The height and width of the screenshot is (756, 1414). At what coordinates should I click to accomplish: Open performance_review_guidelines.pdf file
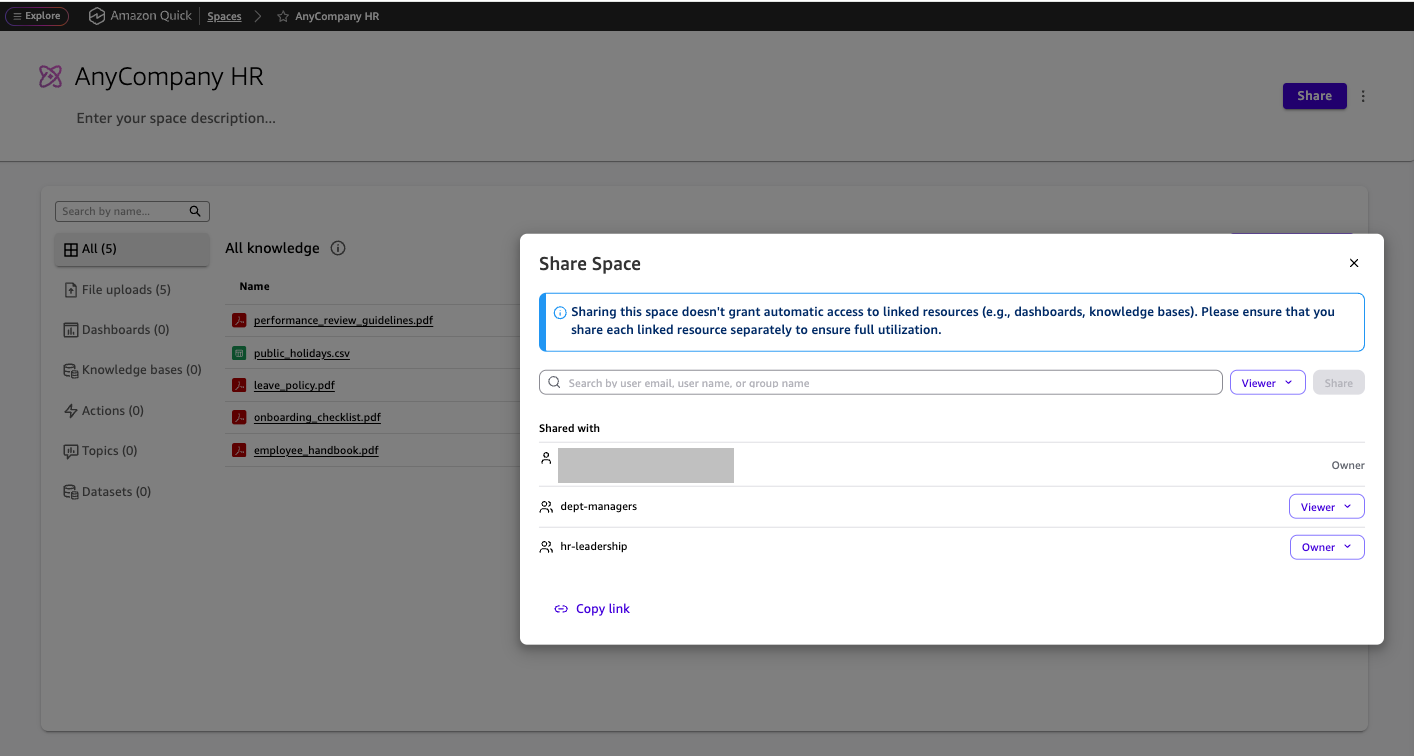click(343, 321)
